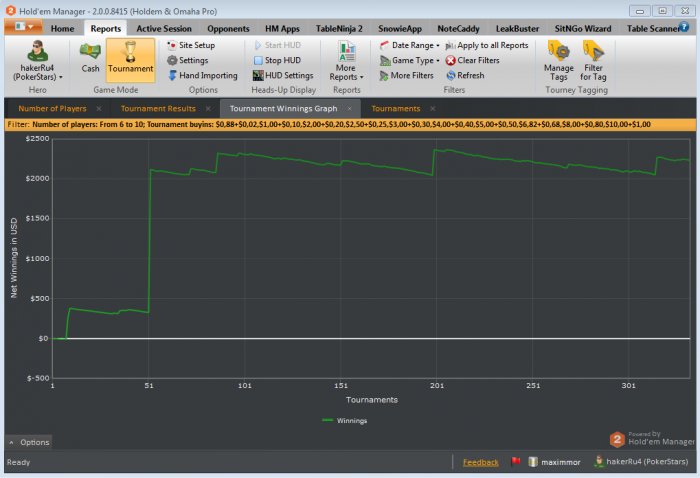Open the TableNinja 2 tab
Screen dimensions: 700x478
tap(339, 29)
